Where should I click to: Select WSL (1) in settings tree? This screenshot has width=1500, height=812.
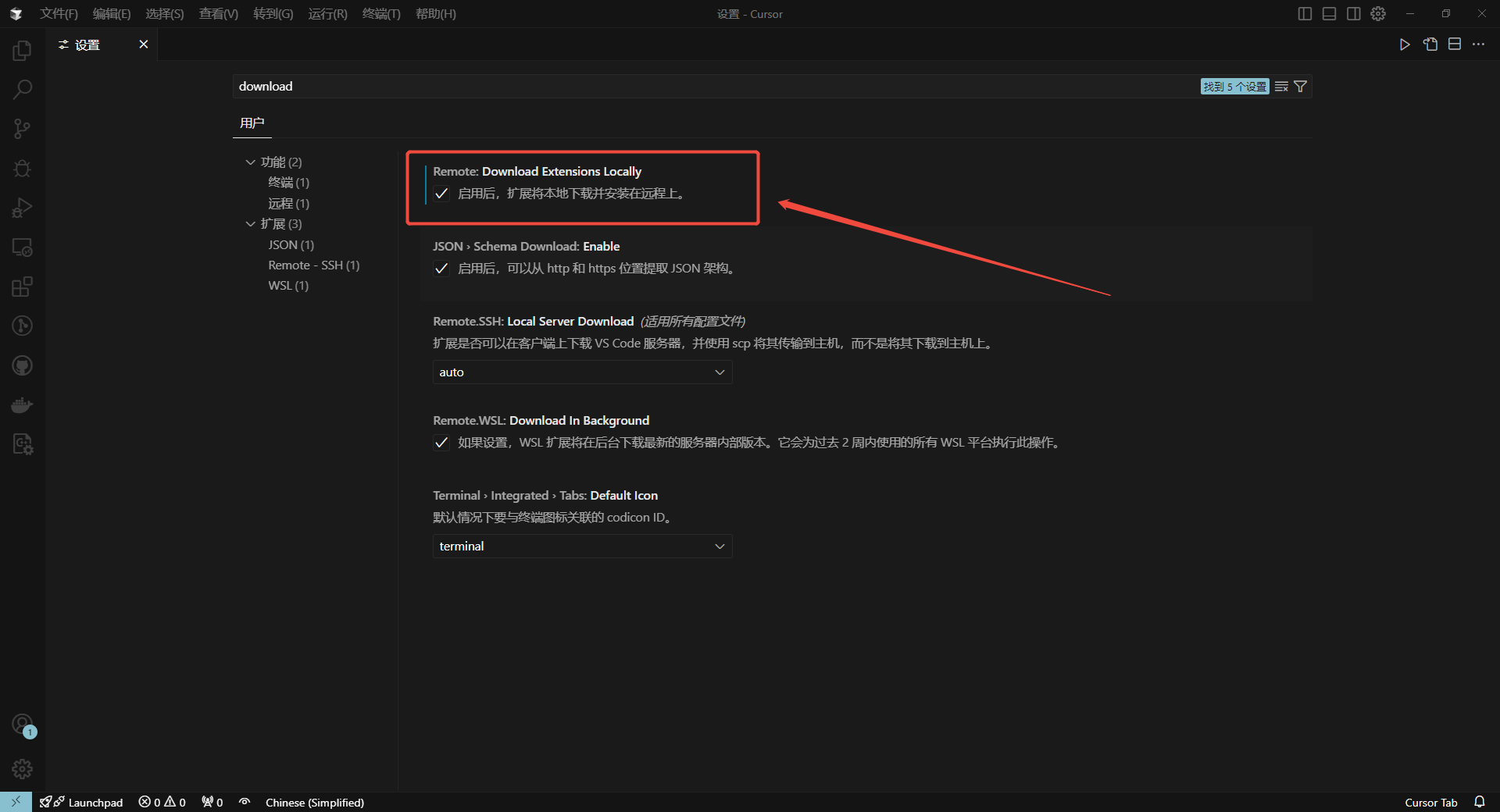point(287,286)
